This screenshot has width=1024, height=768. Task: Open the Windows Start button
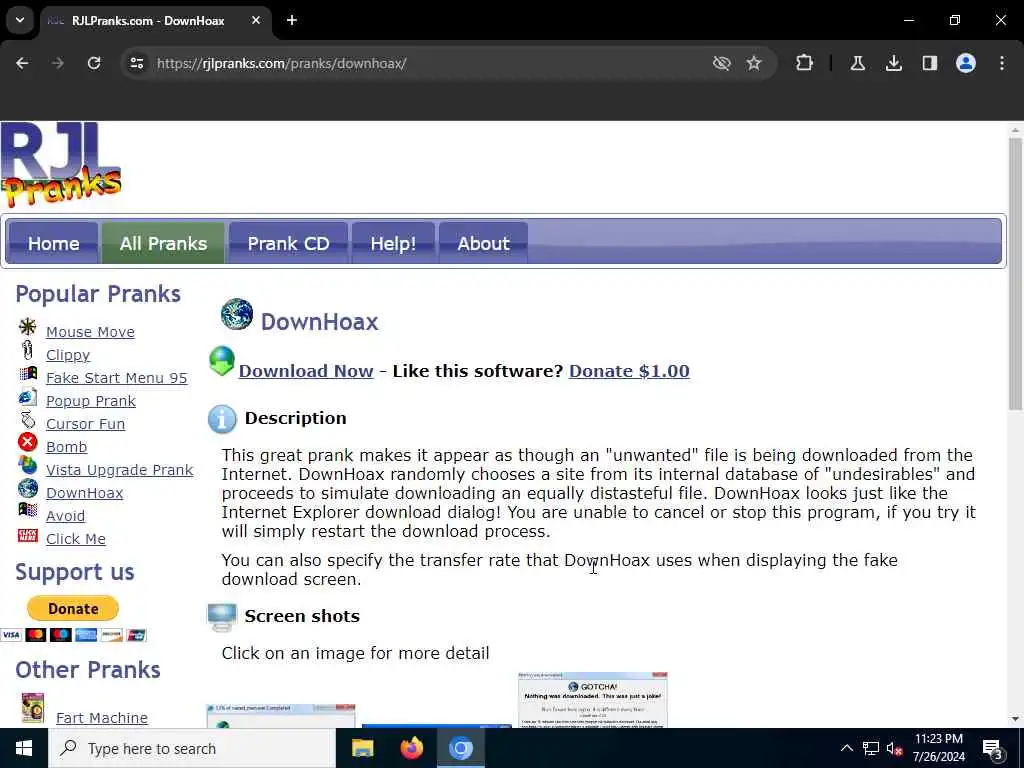click(x=24, y=748)
